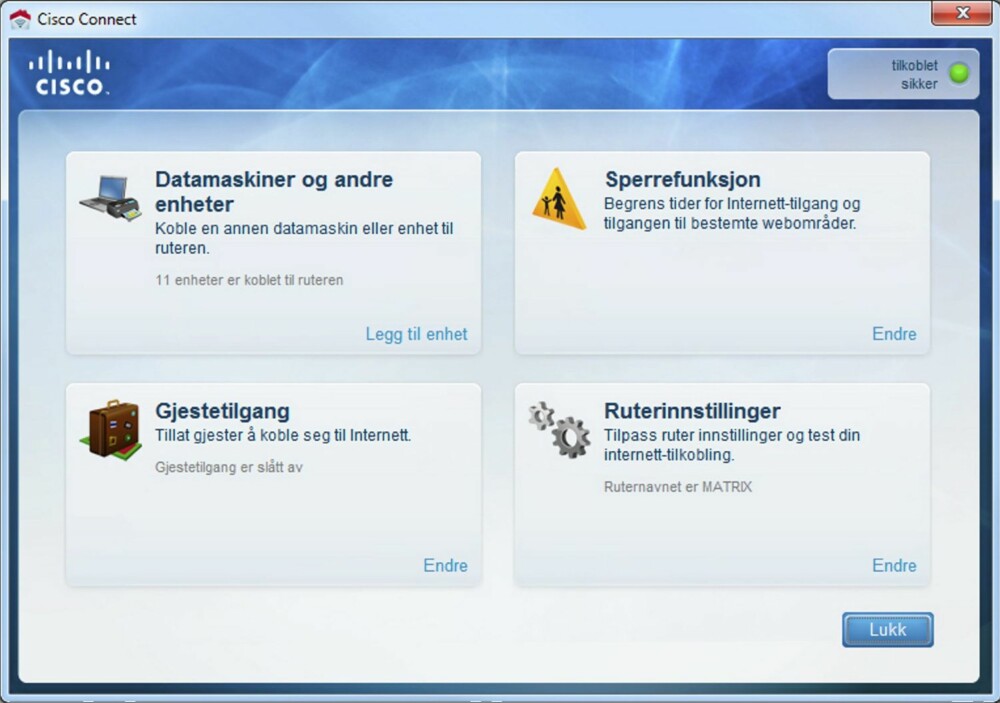Click the yellow parental controls warning icon
Screen dimensions: 1000x703
click(559, 199)
